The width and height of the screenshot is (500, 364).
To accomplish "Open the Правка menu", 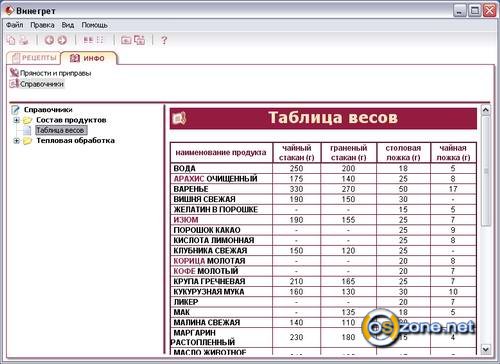I will [42, 25].
